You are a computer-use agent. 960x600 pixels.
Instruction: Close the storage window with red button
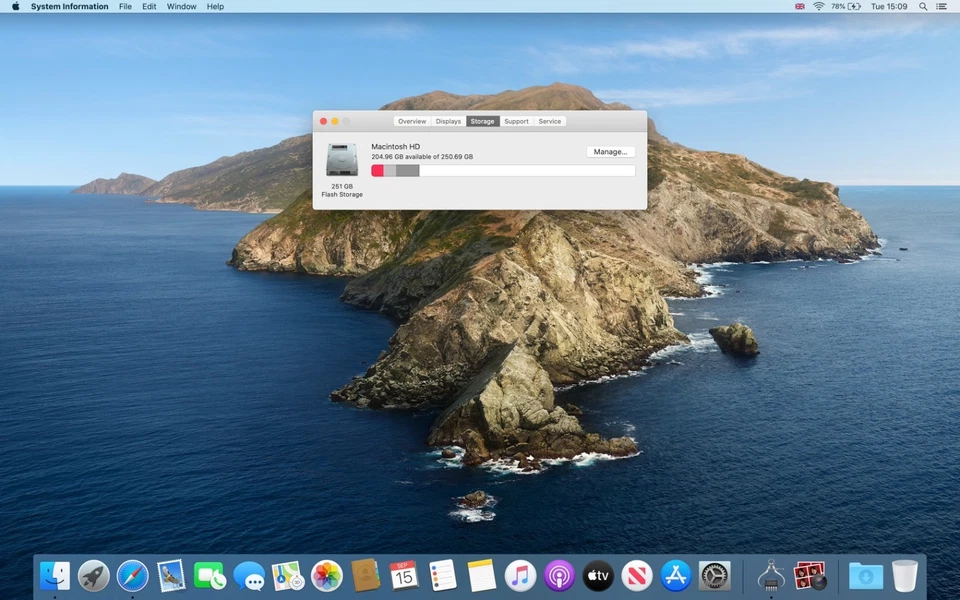click(x=323, y=121)
